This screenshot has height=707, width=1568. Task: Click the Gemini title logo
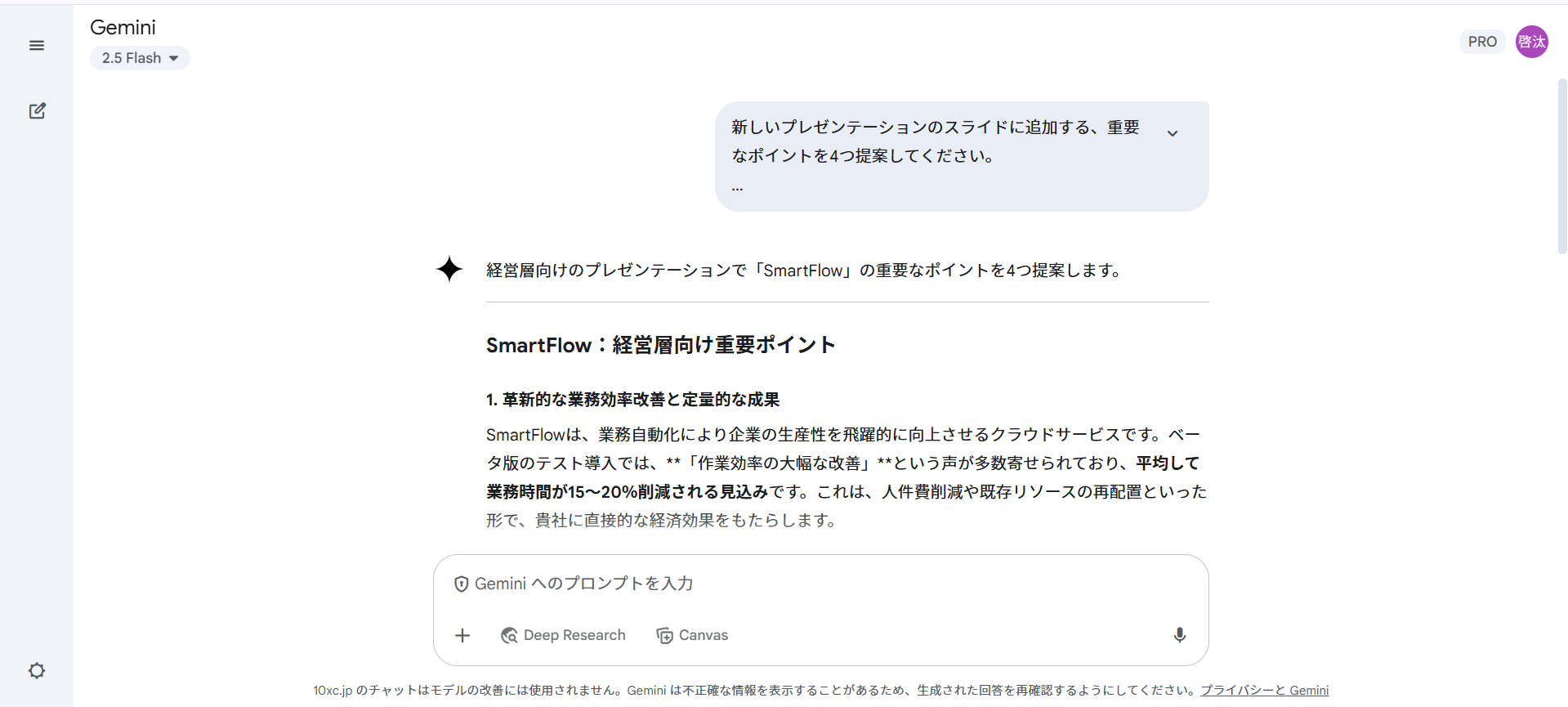(123, 27)
